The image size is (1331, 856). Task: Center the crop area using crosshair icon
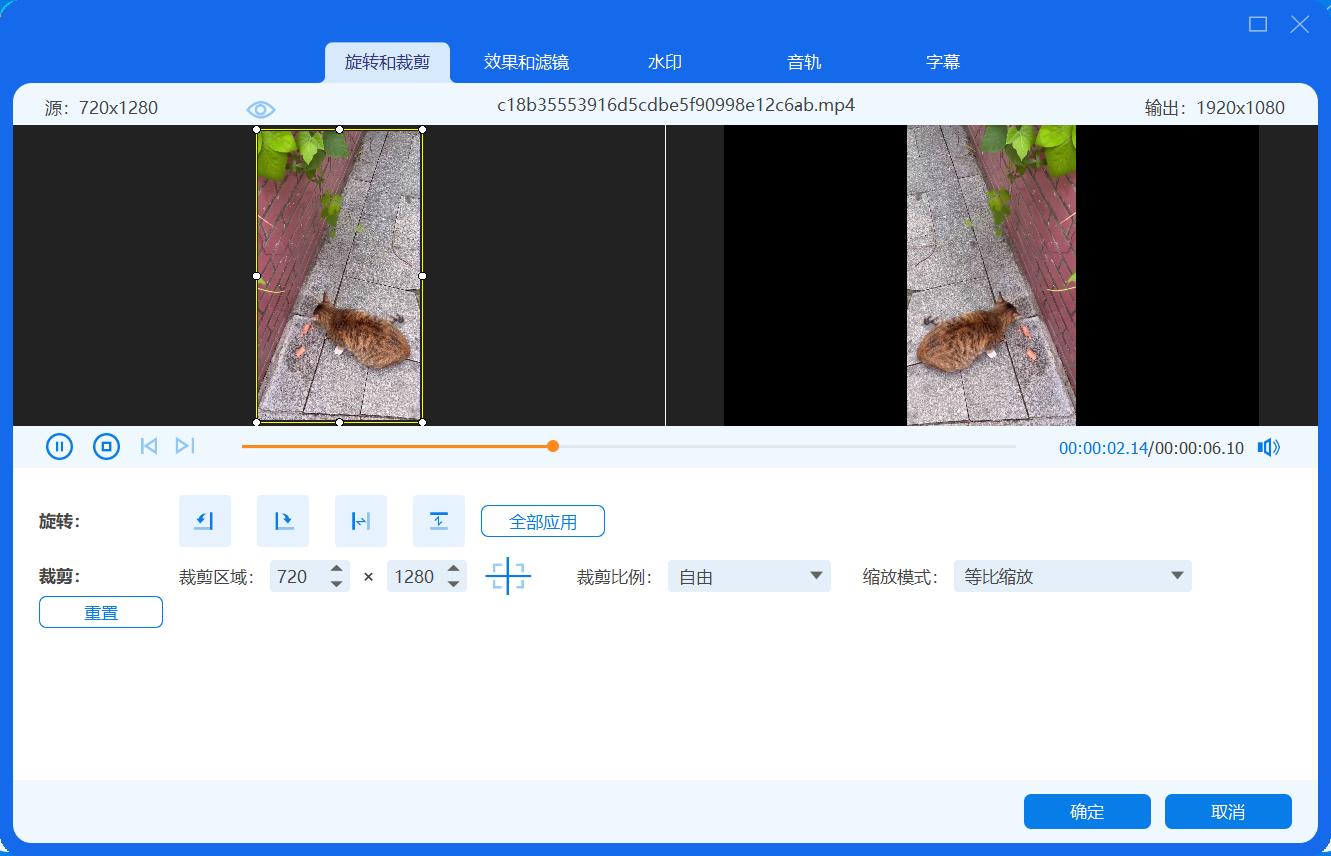point(508,576)
